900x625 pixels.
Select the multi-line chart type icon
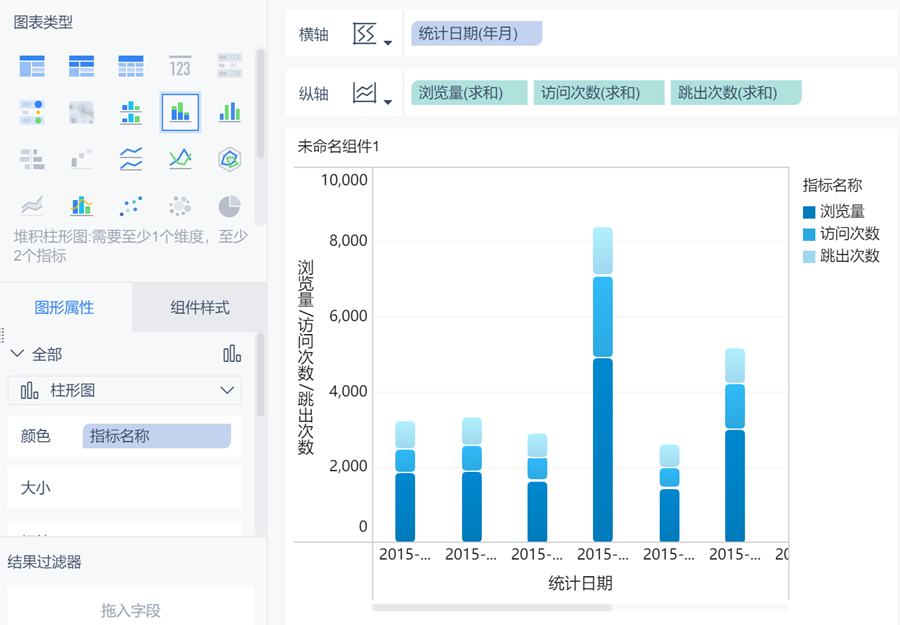131,159
